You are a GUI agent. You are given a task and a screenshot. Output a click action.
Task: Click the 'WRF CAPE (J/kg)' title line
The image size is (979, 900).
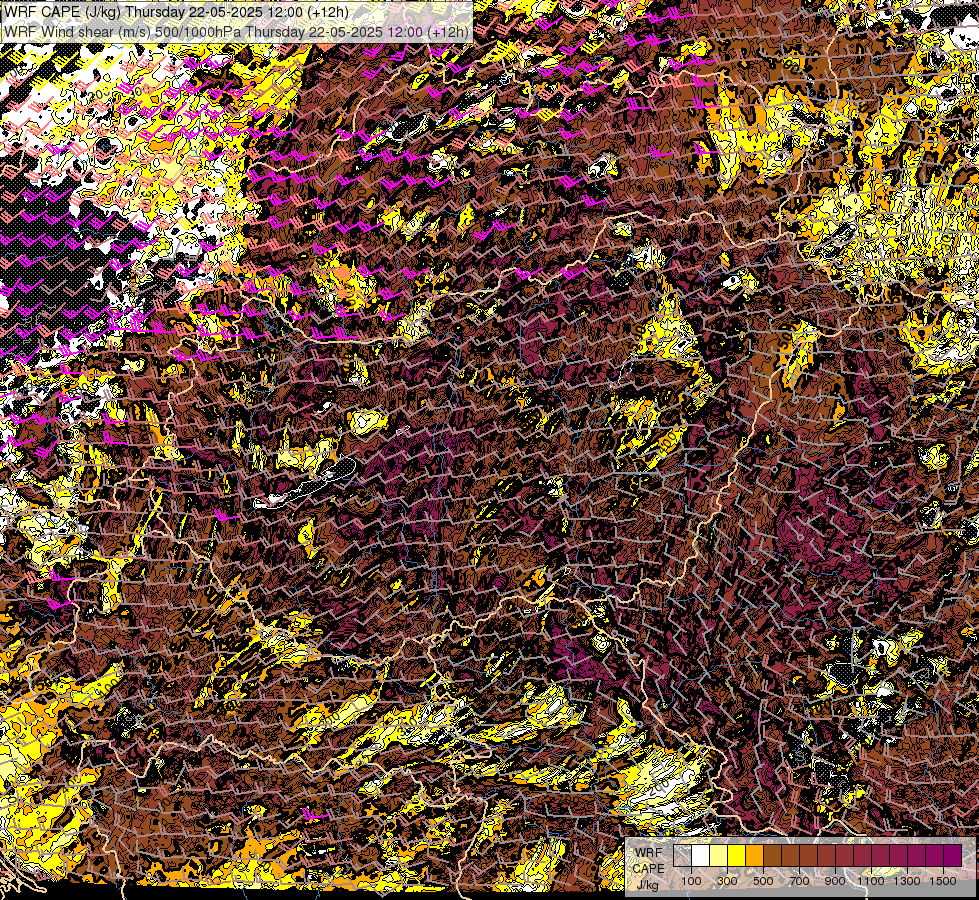point(176,12)
